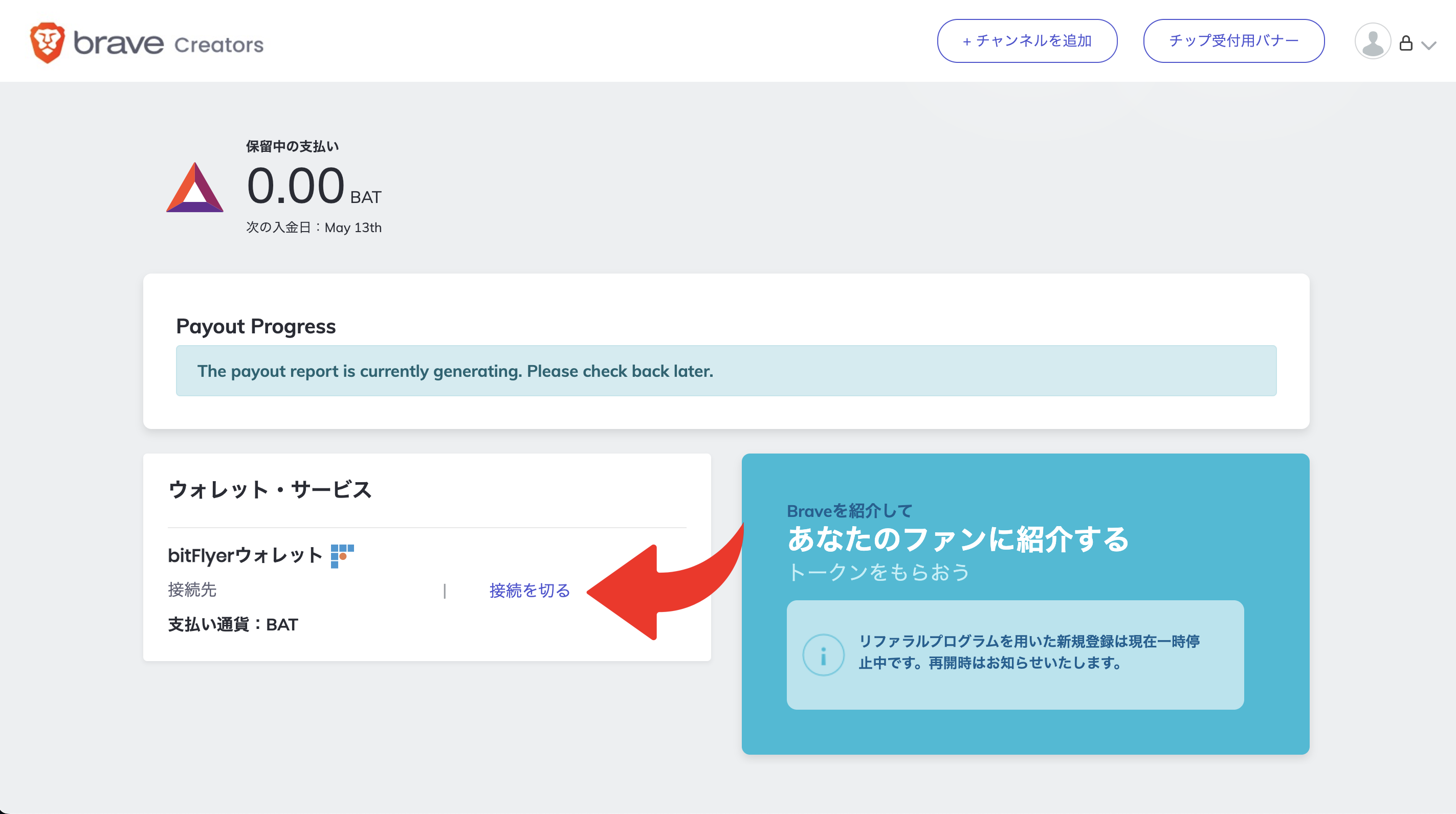Expand the account dropdown chevron

tap(1429, 45)
